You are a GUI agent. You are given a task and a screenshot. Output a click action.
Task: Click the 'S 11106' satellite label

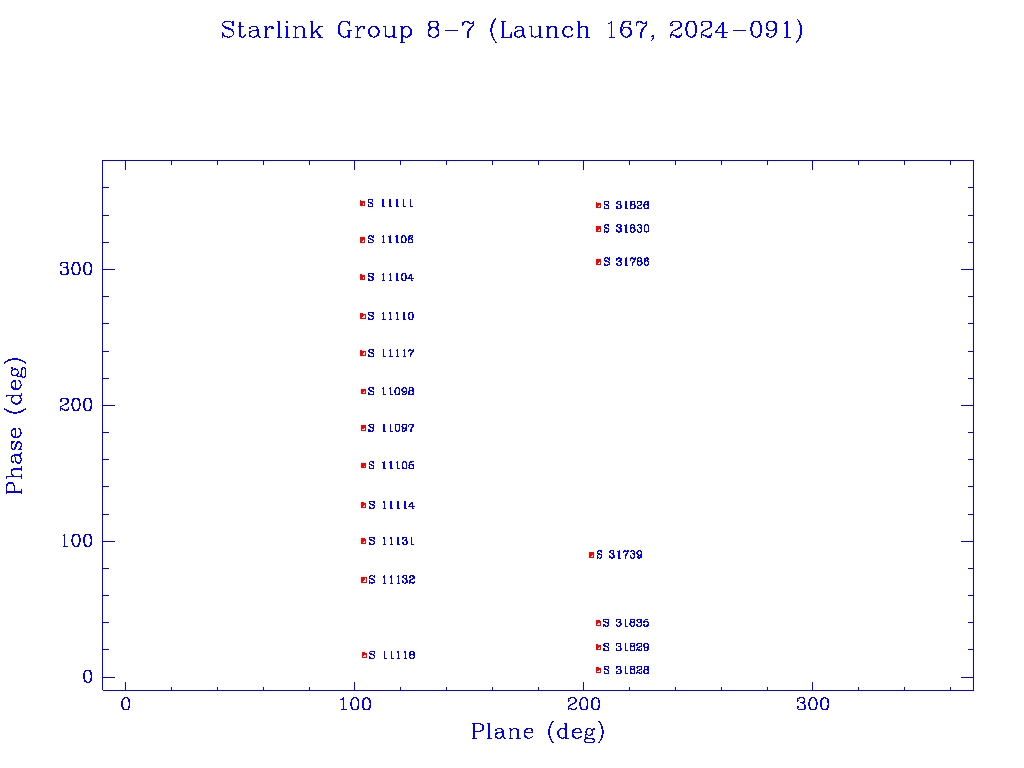tap(391, 240)
